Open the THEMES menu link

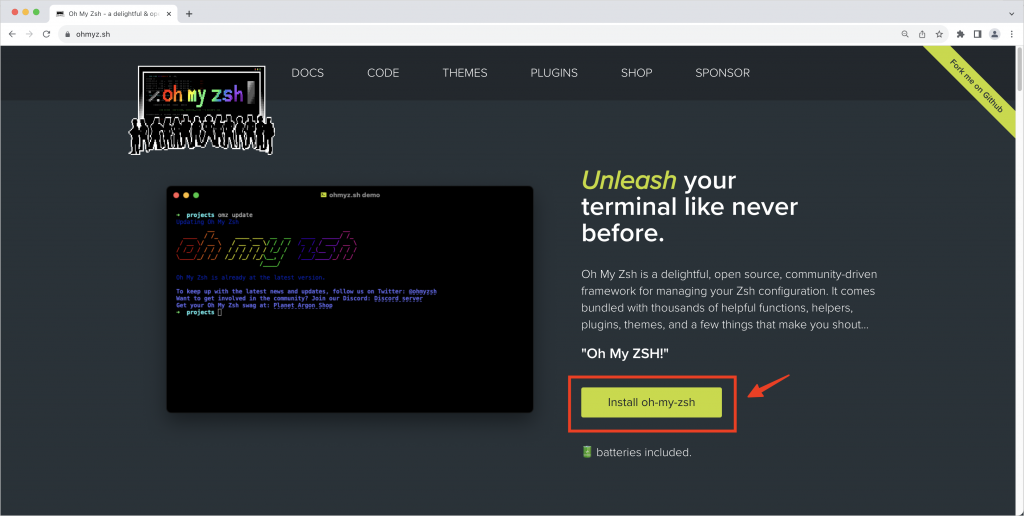click(465, 73)
